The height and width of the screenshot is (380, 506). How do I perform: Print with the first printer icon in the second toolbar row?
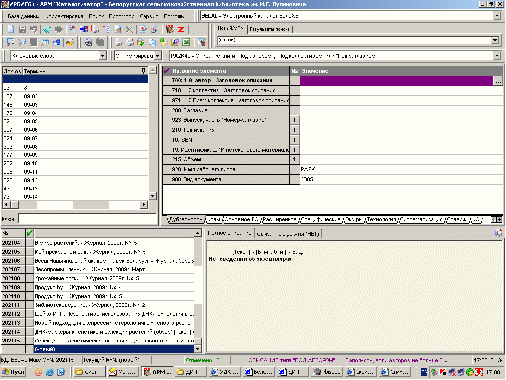(x=119, y=42)
